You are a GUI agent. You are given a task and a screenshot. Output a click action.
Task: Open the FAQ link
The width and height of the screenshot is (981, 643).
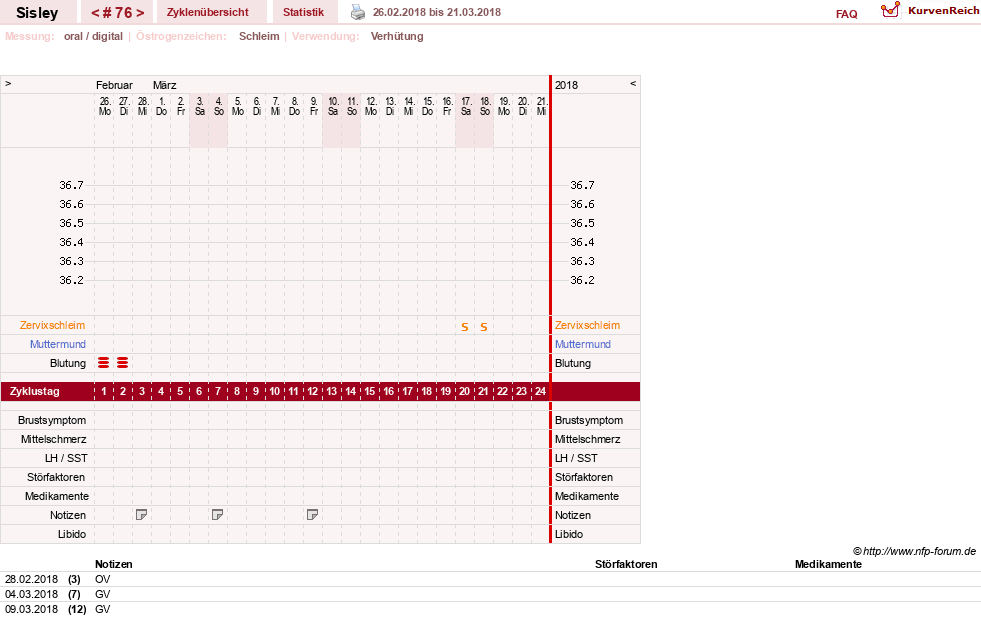point(846,14)
